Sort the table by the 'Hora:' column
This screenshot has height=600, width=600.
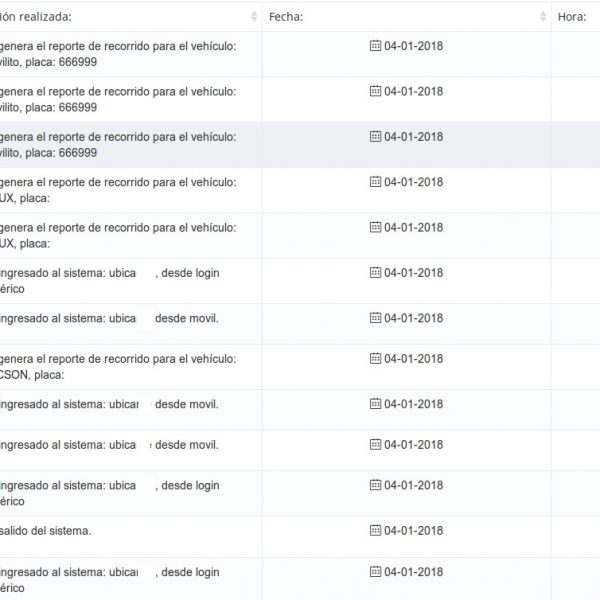[x=572, y=17]
